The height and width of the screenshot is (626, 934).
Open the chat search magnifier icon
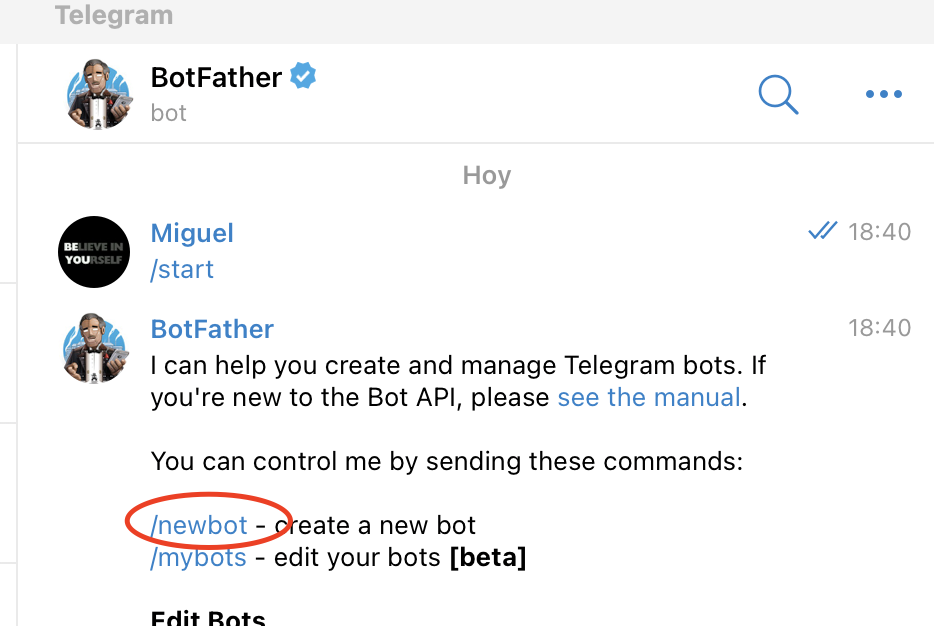778,94
